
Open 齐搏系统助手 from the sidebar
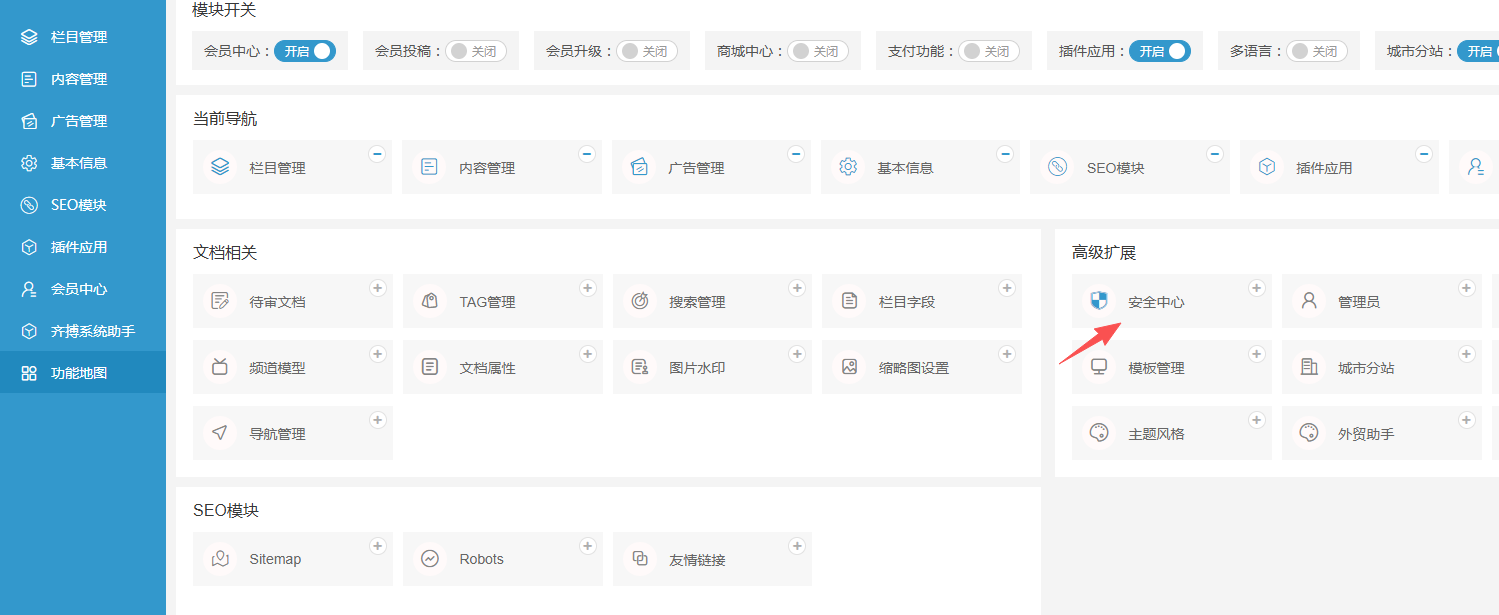[x=92, y=331]
